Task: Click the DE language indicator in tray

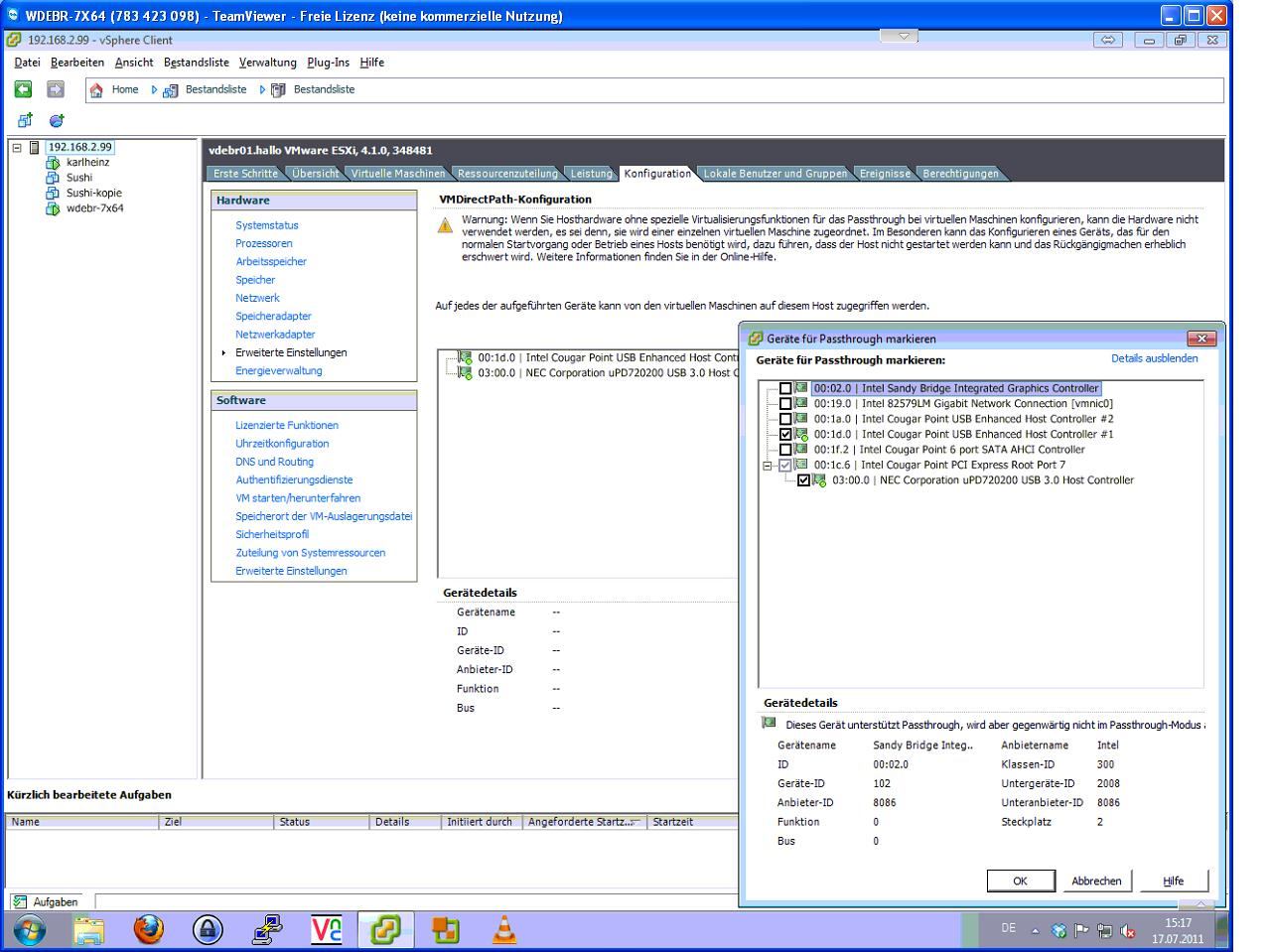Action: pyautogui.click(x=1008, y=929)
